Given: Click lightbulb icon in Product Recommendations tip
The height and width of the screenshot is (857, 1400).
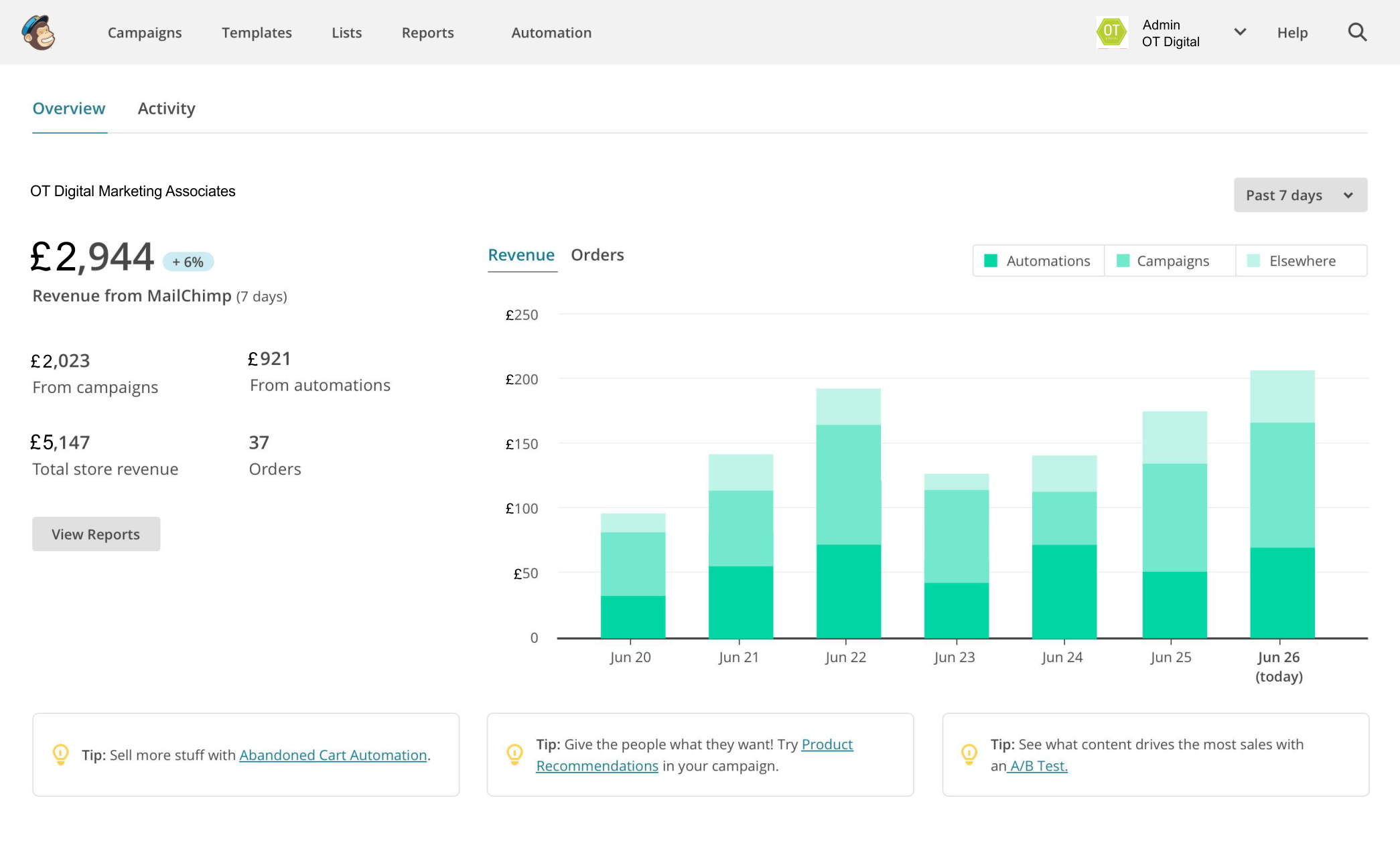Looking at the screenshot, I should [x=514, y=755].
